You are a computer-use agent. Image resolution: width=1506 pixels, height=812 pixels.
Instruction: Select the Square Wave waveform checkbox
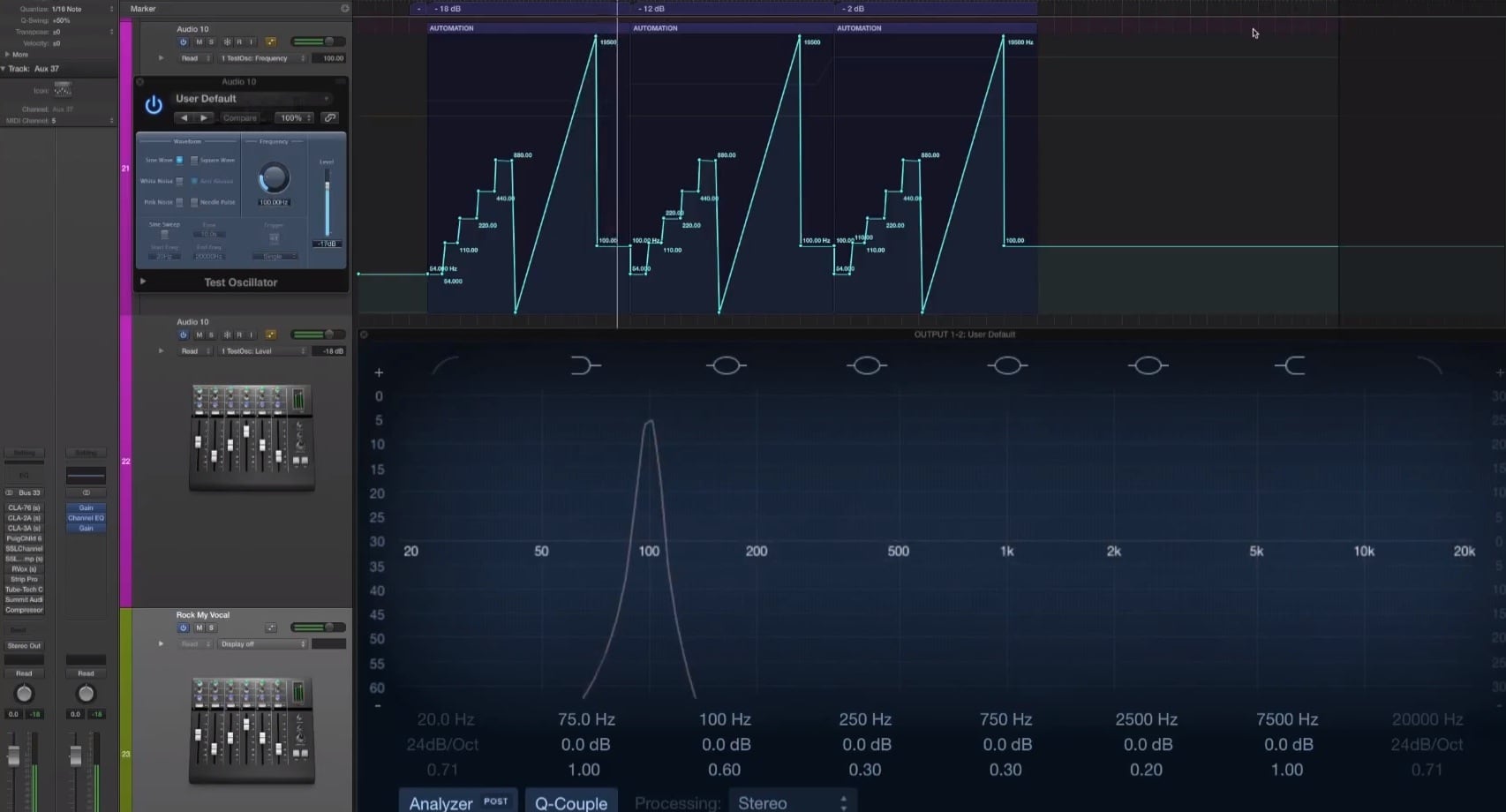(x=194, y=160)
